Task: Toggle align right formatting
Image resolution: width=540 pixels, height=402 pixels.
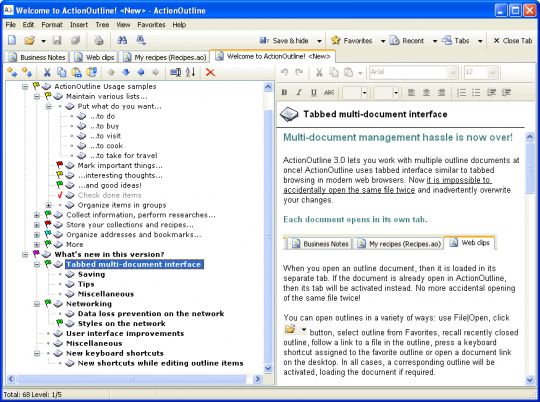Action: 441,92
